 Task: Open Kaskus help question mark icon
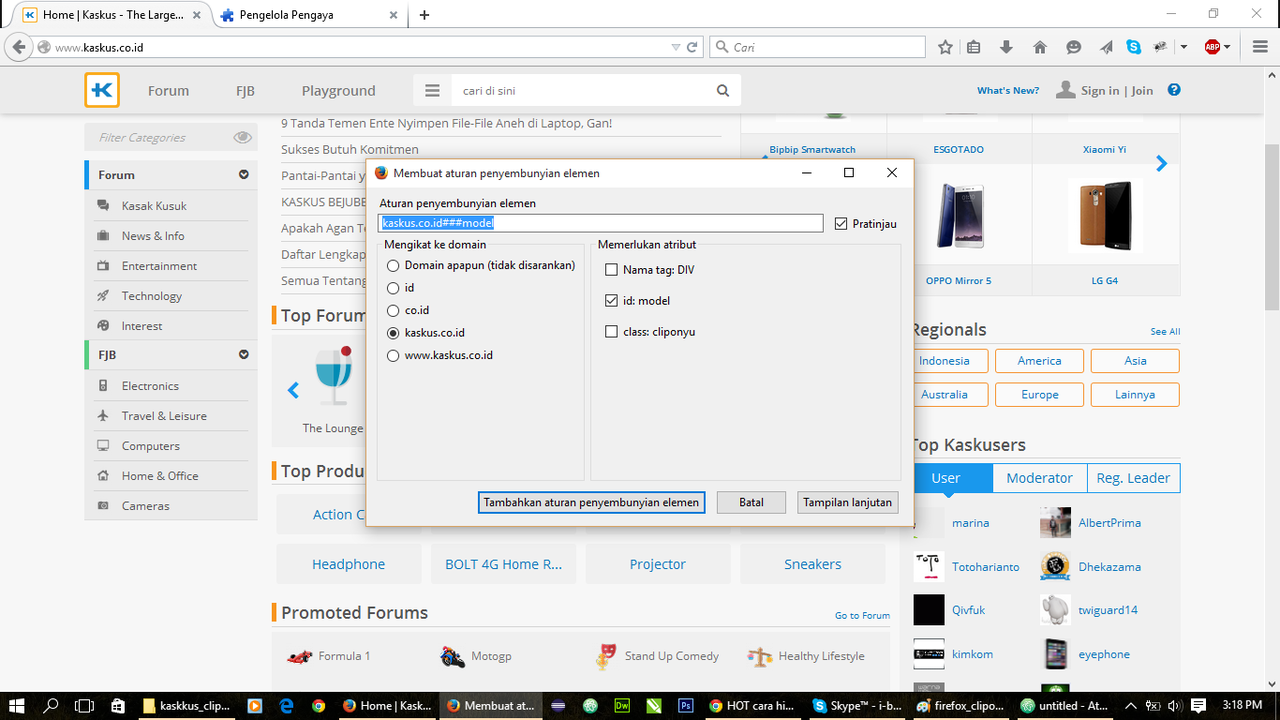[x=1174, y=90]
